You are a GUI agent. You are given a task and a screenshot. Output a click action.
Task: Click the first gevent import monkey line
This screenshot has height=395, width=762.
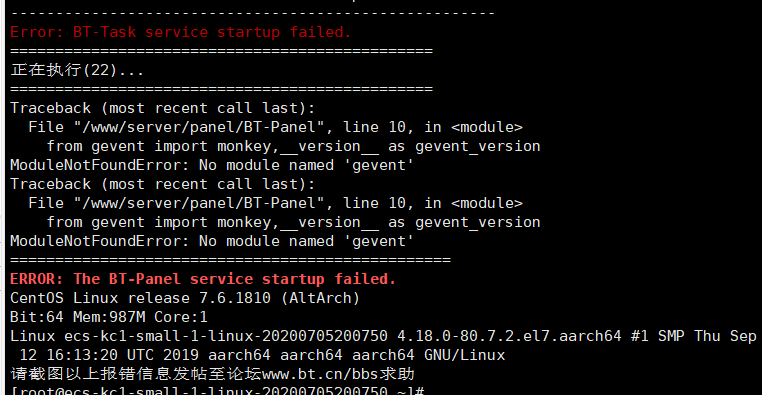tap(294, 146)
